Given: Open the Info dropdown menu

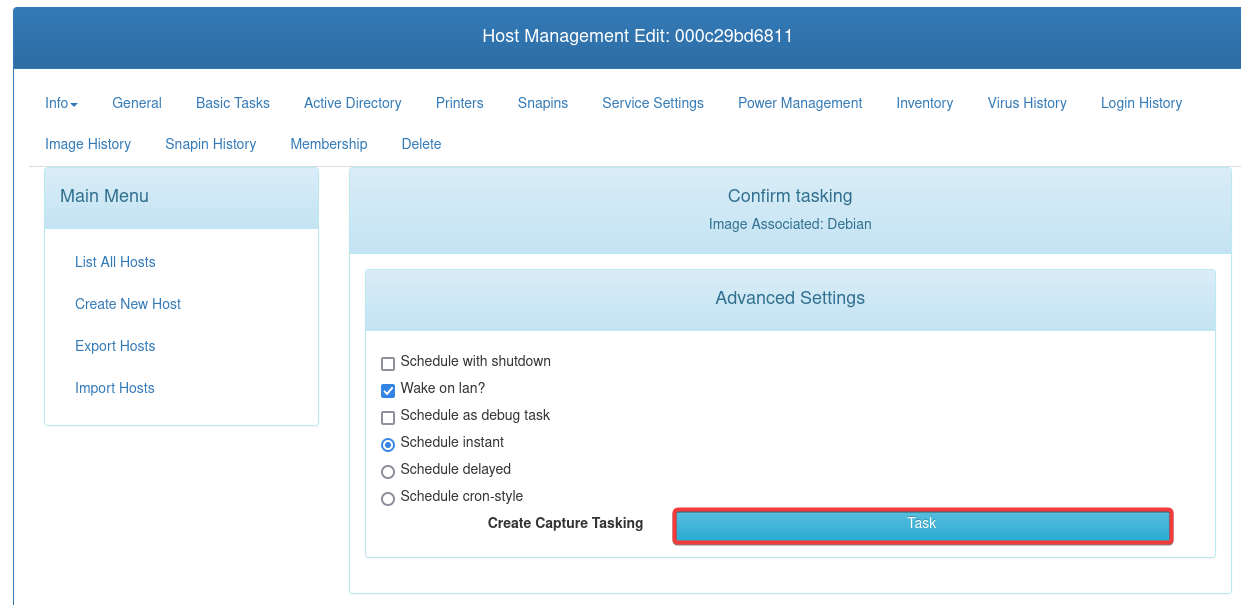Looking at the screenshot, I should click(x=61, y=103).
